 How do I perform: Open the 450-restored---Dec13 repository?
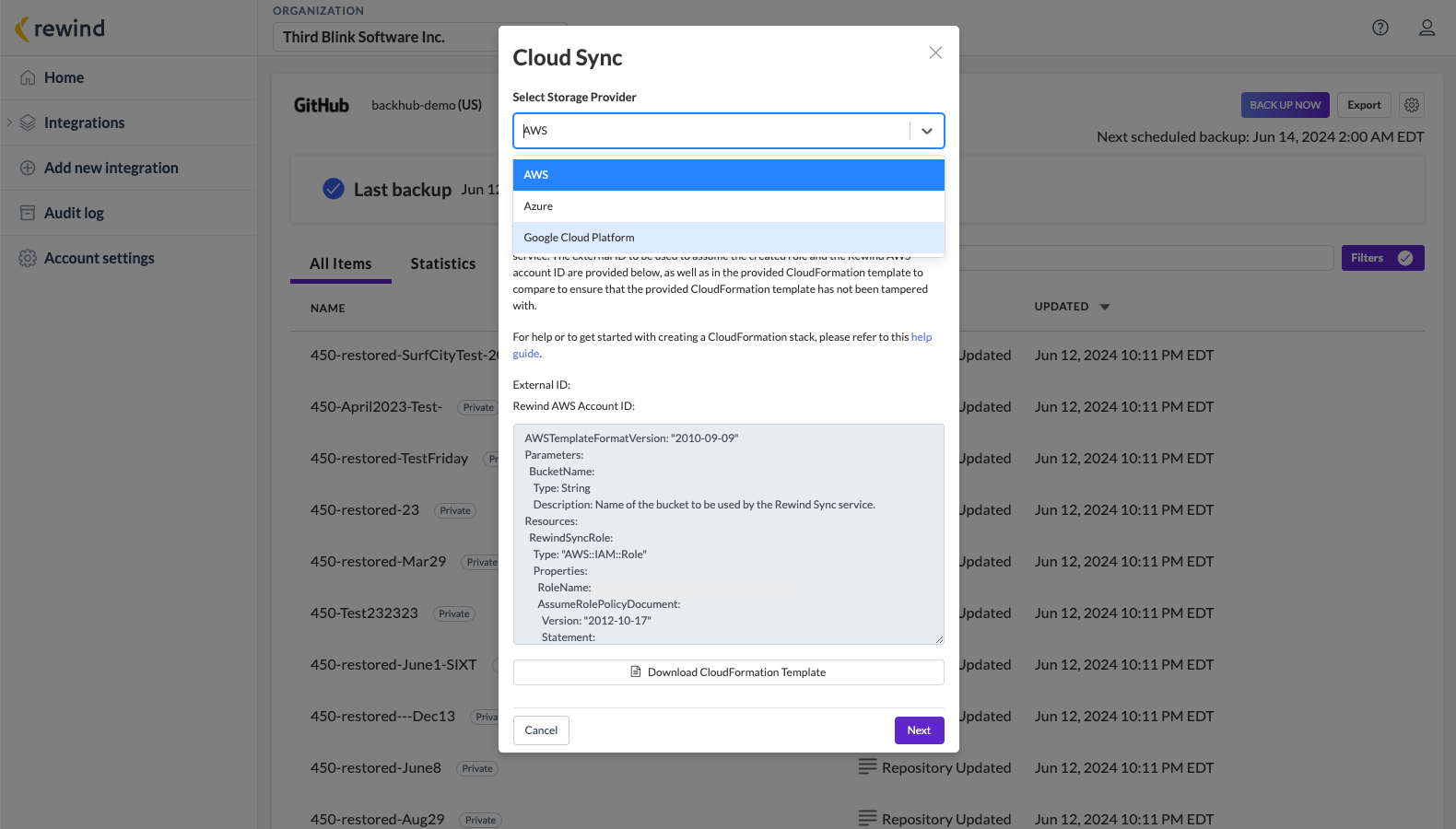coord(382,716)
